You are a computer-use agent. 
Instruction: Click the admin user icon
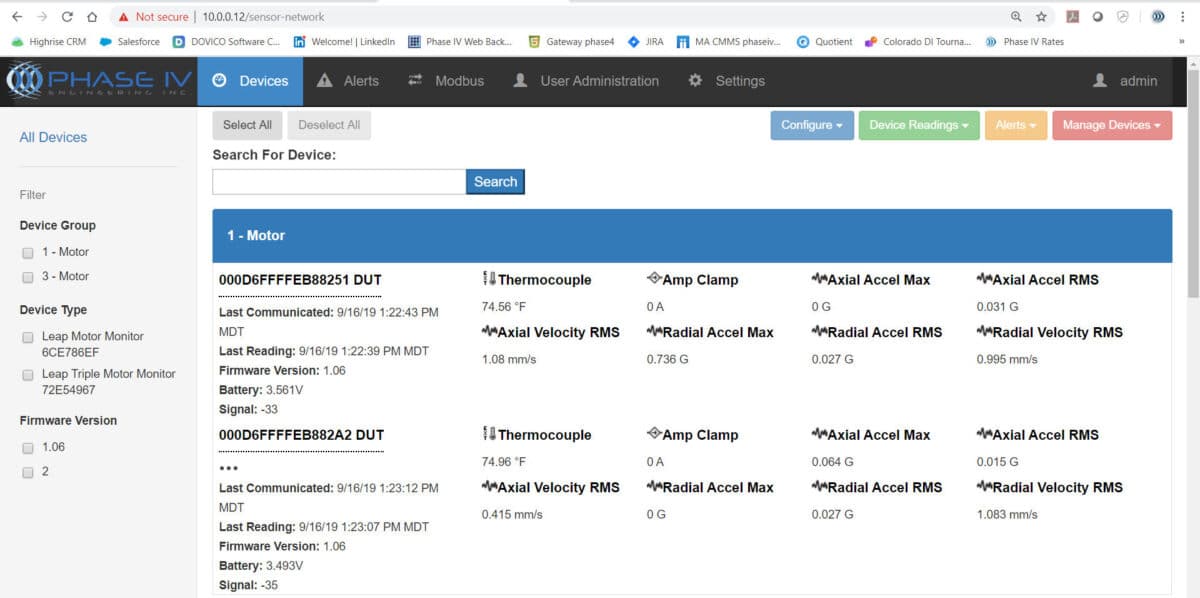[1100, 81]
